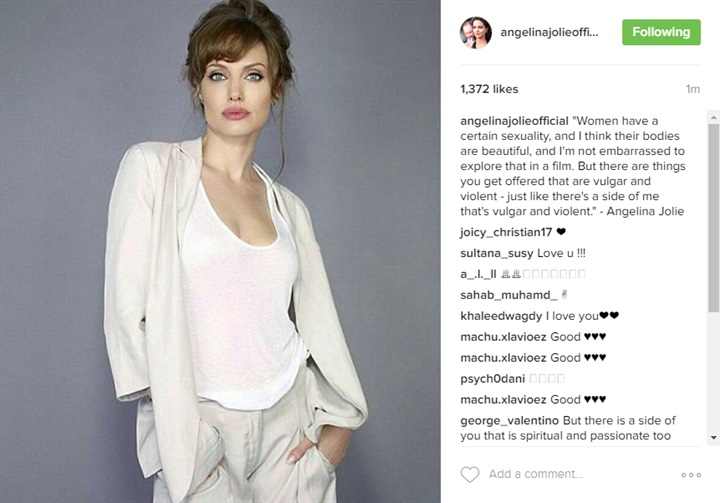Click the heart like icon

(470, 474)
